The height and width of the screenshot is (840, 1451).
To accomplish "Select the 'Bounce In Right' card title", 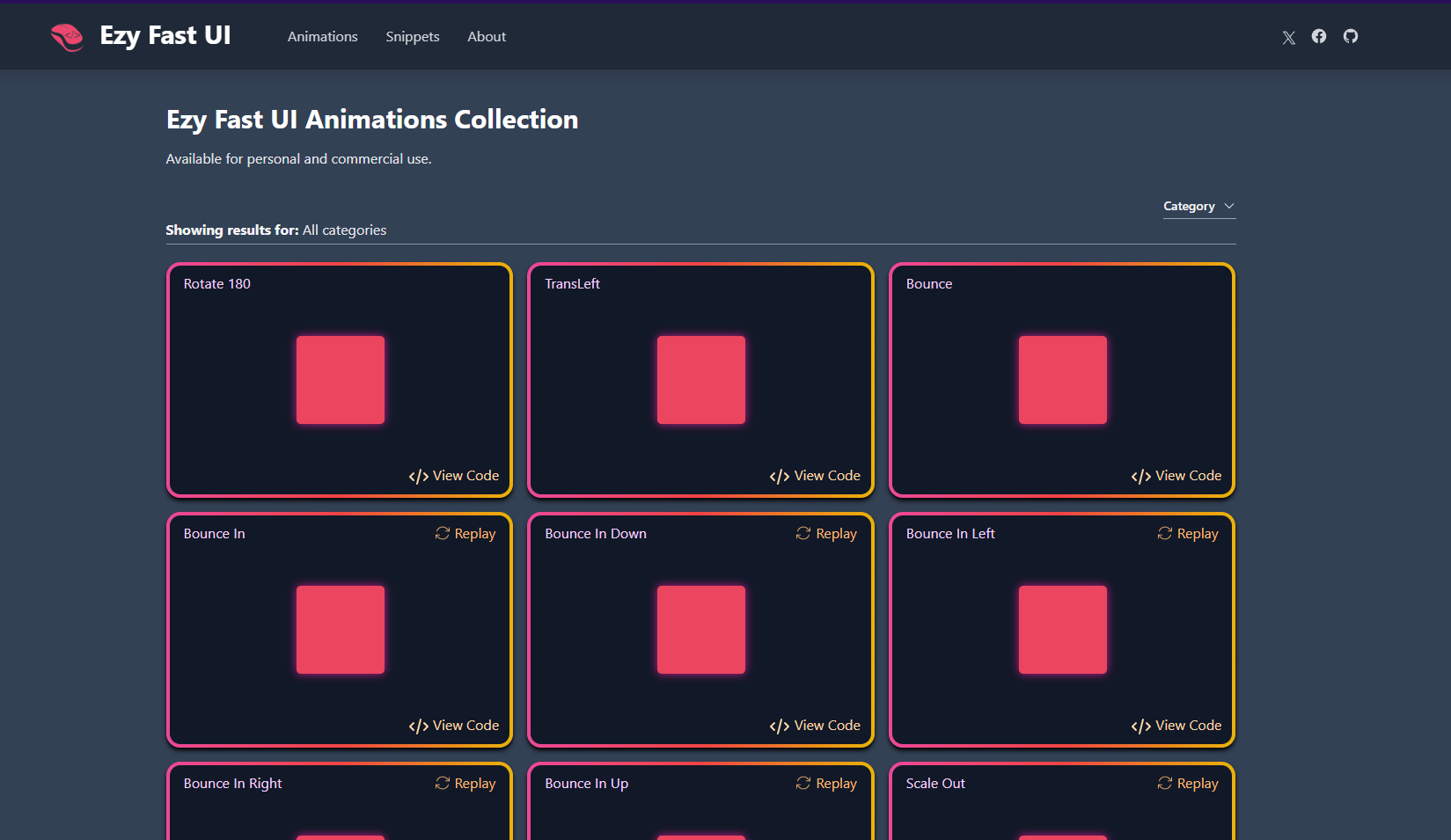I will click(233, 784).
